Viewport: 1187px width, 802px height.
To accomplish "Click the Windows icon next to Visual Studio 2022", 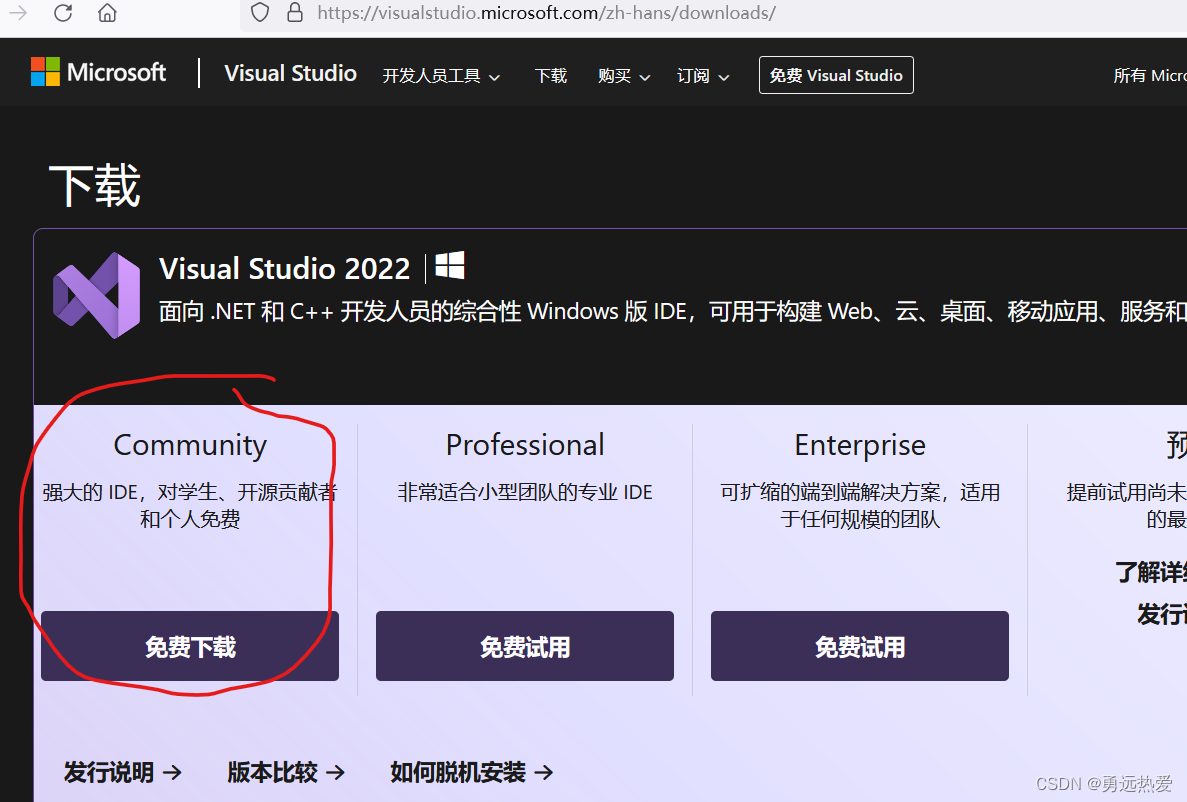I will click(450, 265).
